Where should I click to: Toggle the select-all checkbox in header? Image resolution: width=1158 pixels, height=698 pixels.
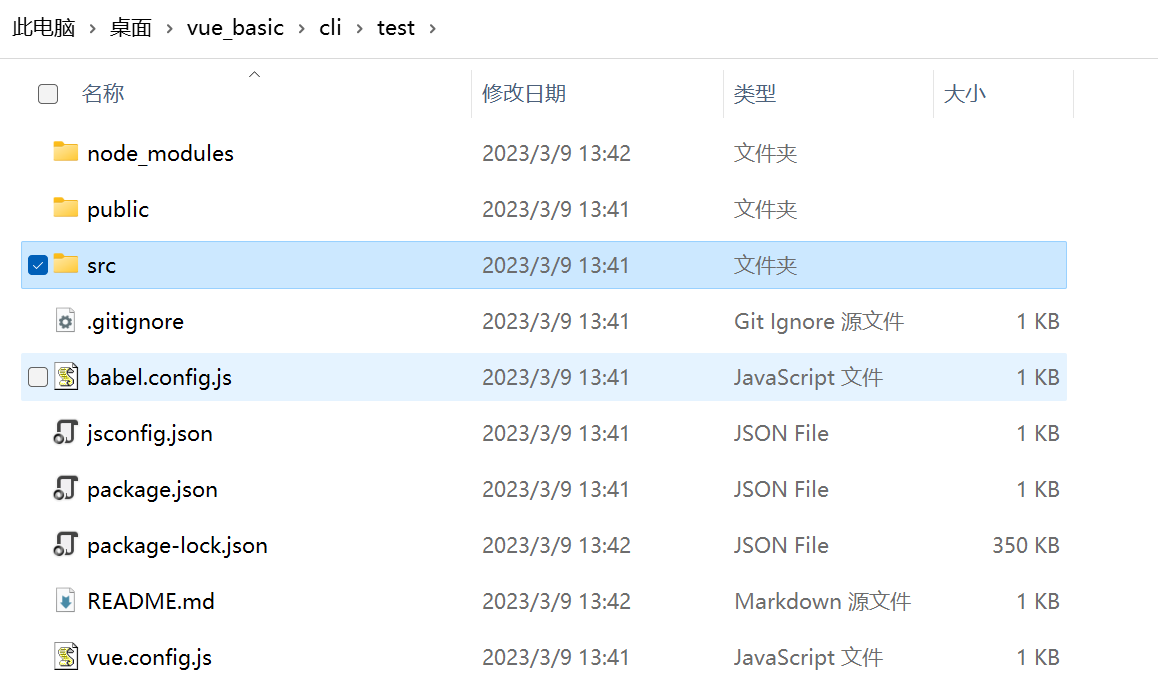click(48, 94)
